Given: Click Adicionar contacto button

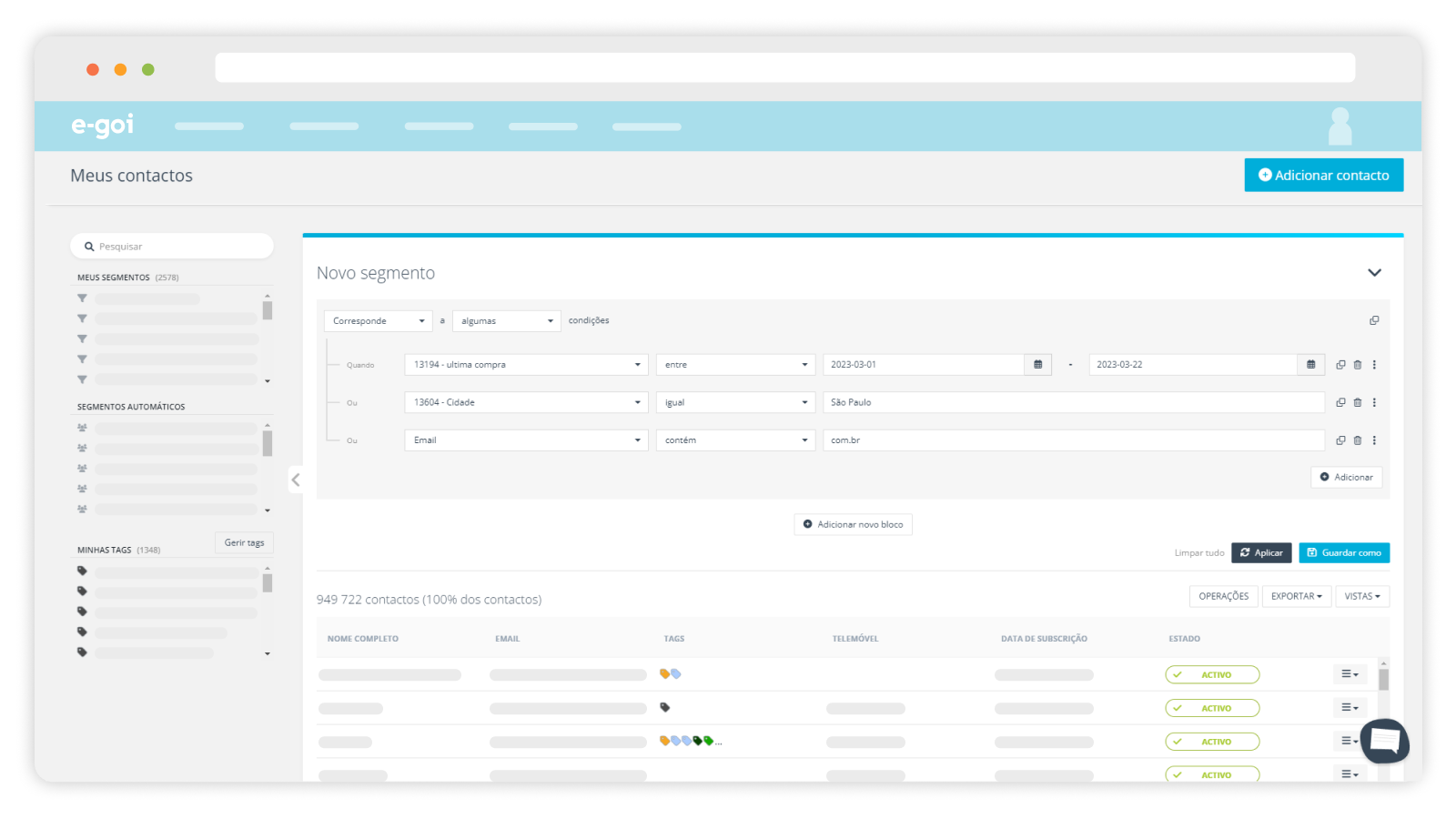Looking at the screenshot, I should pyautogui.click(x=1324, y=176).
